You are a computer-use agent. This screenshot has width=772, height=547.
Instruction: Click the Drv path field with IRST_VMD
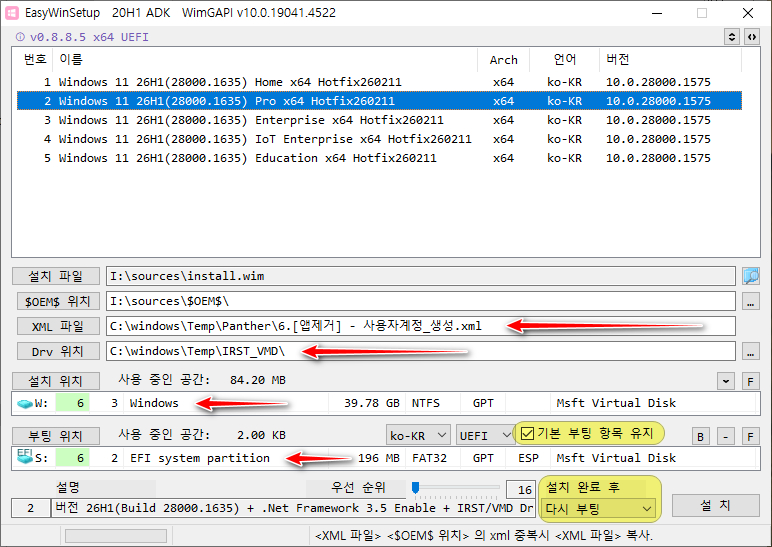point(421,352)
